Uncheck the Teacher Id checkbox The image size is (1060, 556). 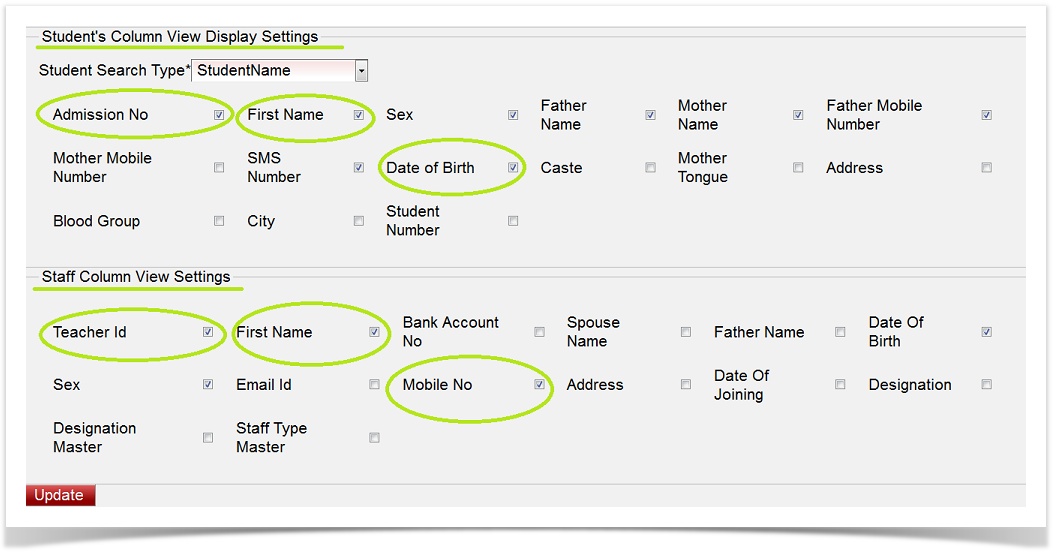[208, 332]
